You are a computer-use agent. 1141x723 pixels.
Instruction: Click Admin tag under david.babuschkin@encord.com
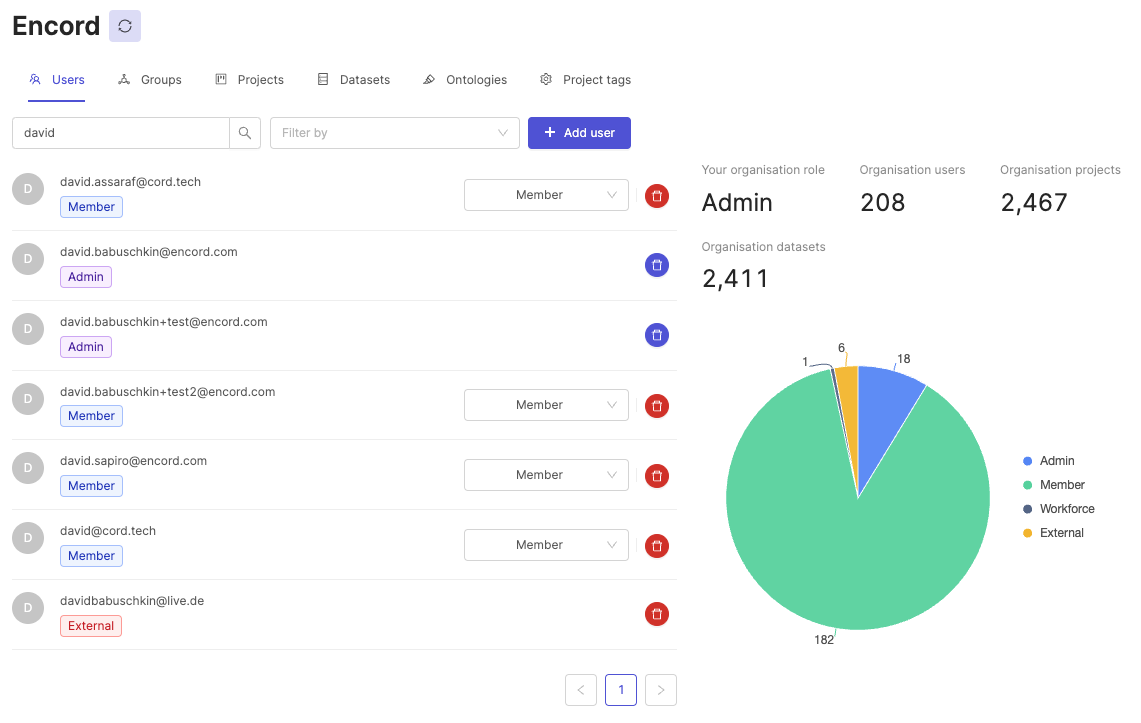coord(86,277)
